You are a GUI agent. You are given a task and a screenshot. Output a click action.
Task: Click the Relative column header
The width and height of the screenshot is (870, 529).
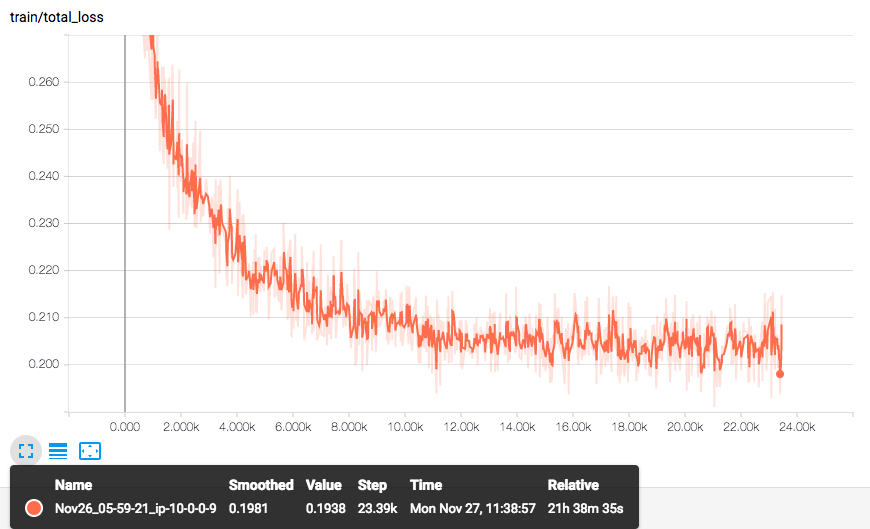click(573, 485)
